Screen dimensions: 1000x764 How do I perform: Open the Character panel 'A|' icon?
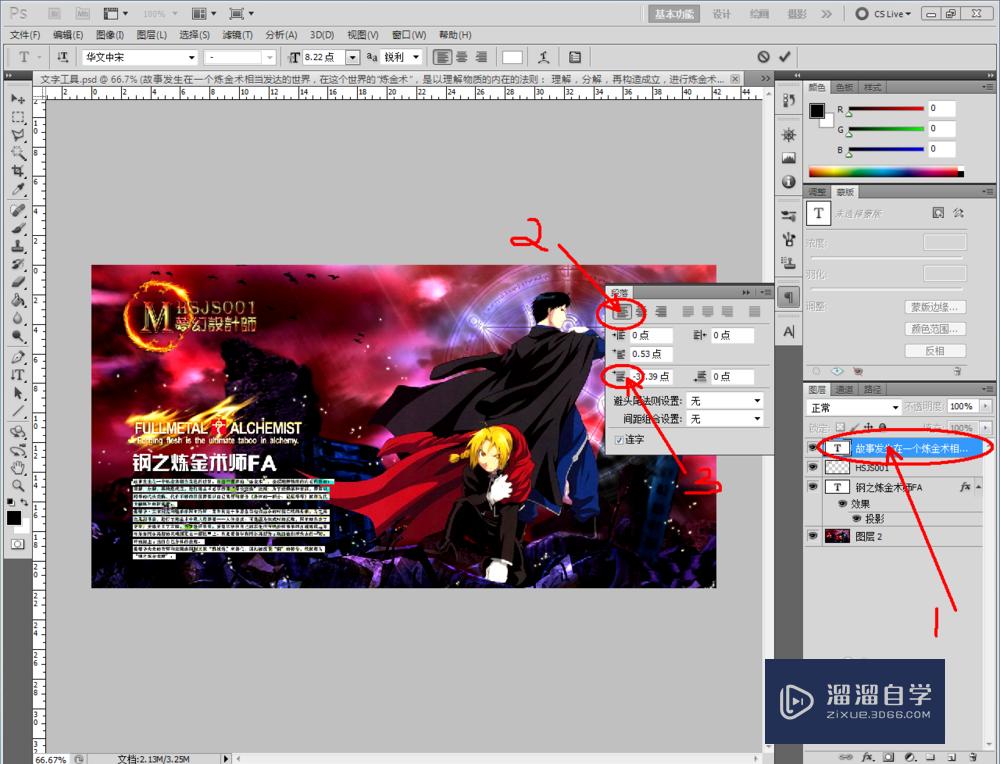pos(789,331)
